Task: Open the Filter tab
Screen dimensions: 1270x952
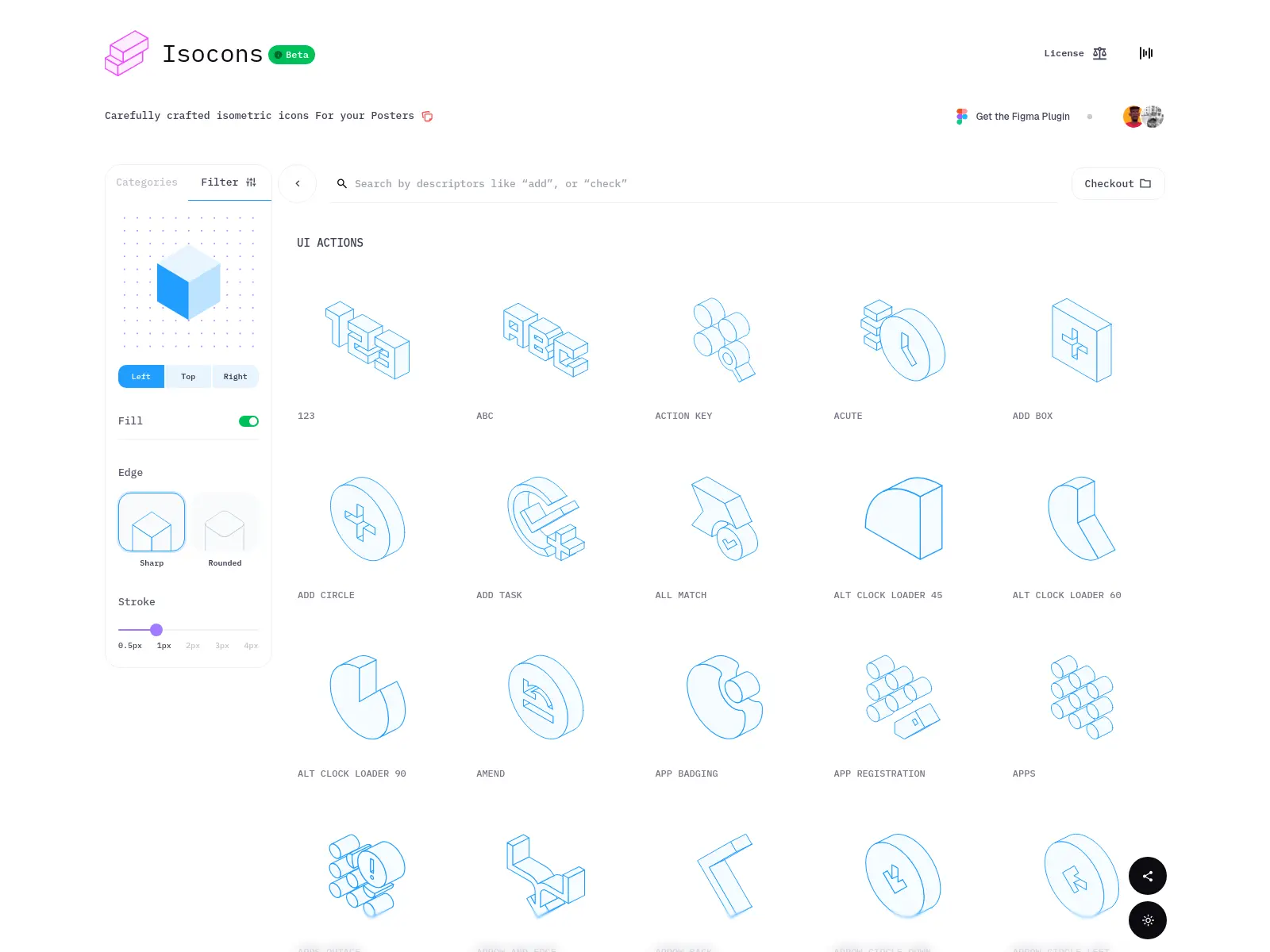Action: pyautogui.click(x=229, y=182)
